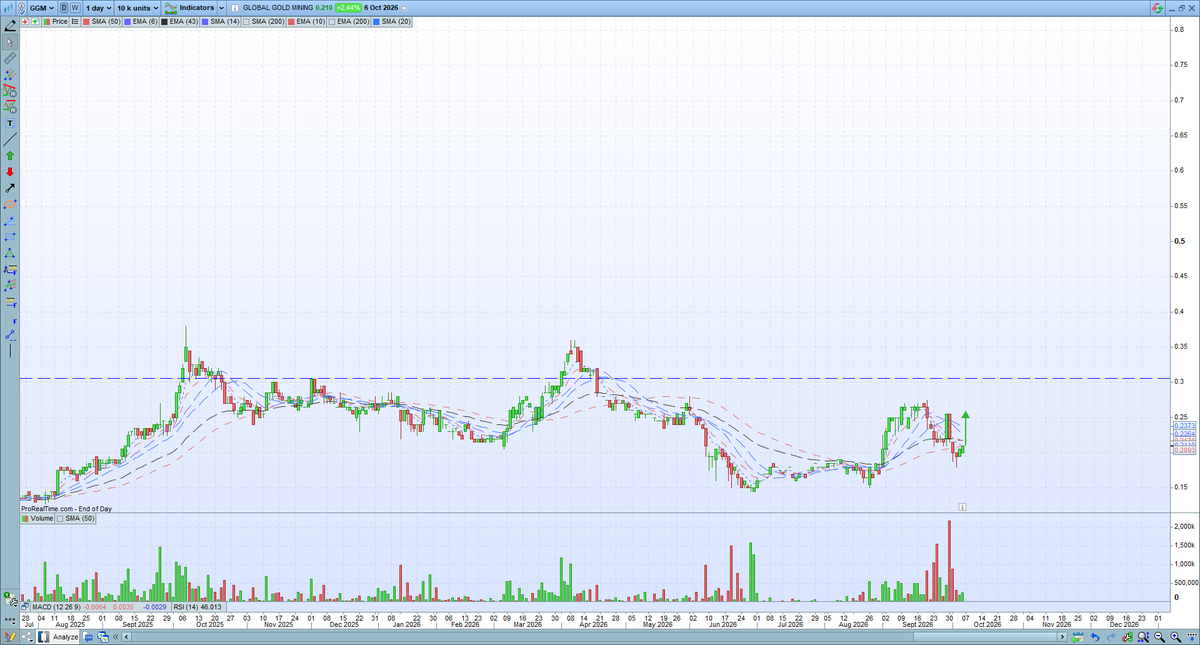Click the vertical line drawing tool
Image resolution: width=1200 pixels, height=645 pixels.
point(10,349)
